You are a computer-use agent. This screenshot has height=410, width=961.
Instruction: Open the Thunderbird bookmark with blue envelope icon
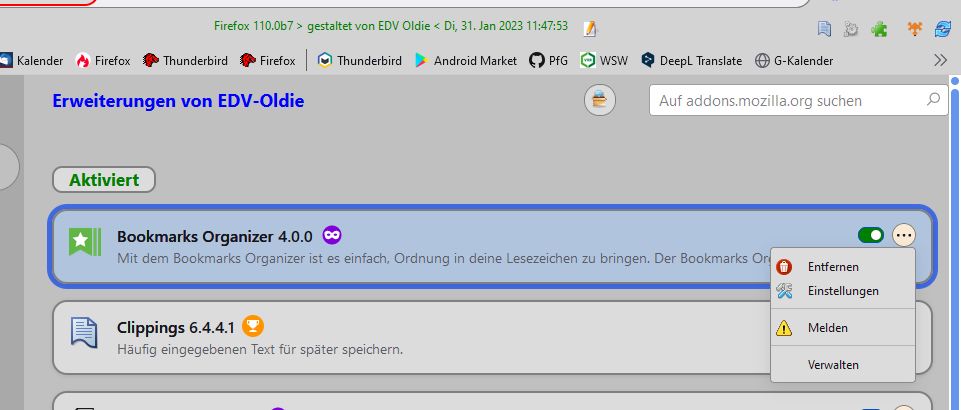point(360,61)
